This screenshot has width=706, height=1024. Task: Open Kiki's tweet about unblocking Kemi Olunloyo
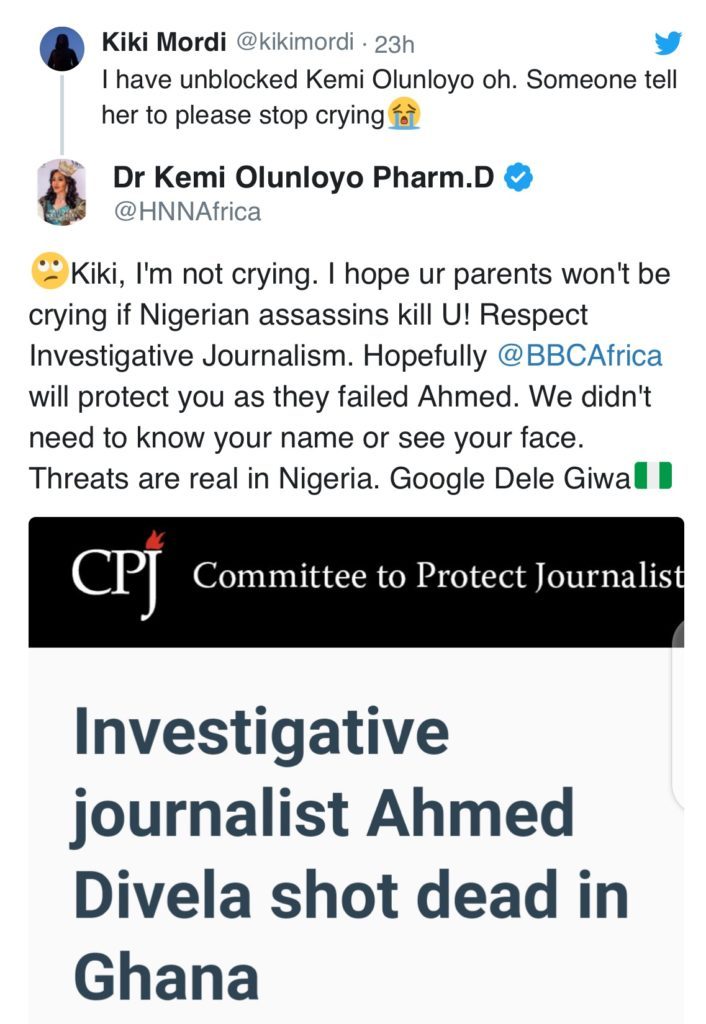click(x=389, y=98)
